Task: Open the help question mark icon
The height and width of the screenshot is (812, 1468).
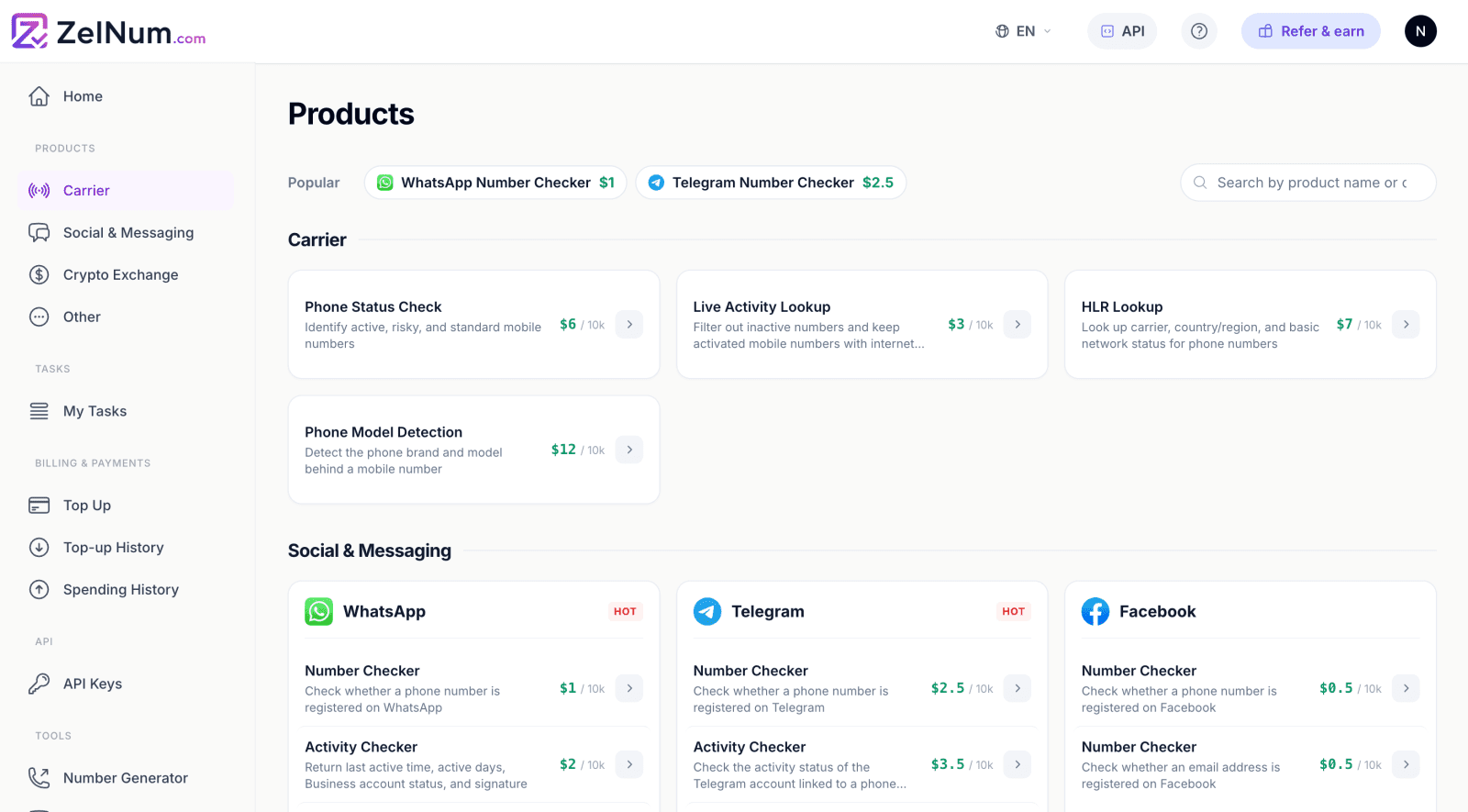Action: pyautogui.click(x=1199, y=31)
